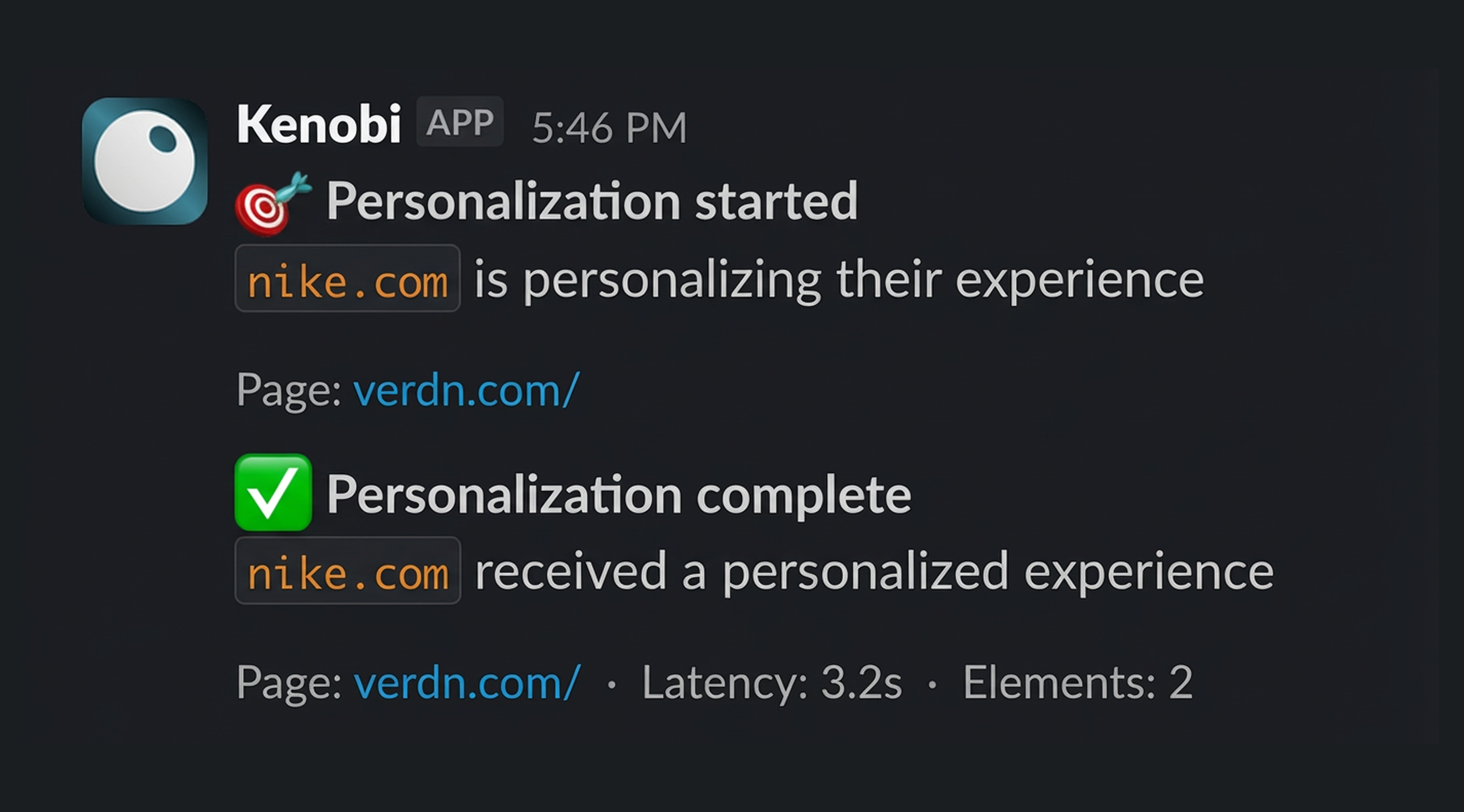Viewport: 1464px width, 812px height.
Task: Click the "Elements: 2" metric
Action: click(1077, 682)
